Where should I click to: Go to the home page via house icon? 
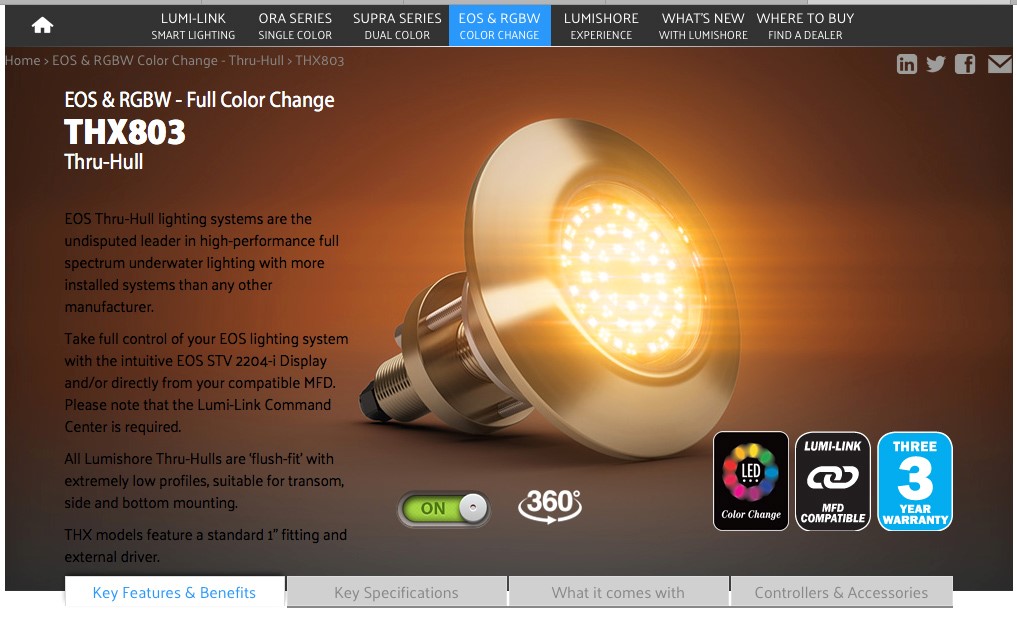(x=42, y=25)
